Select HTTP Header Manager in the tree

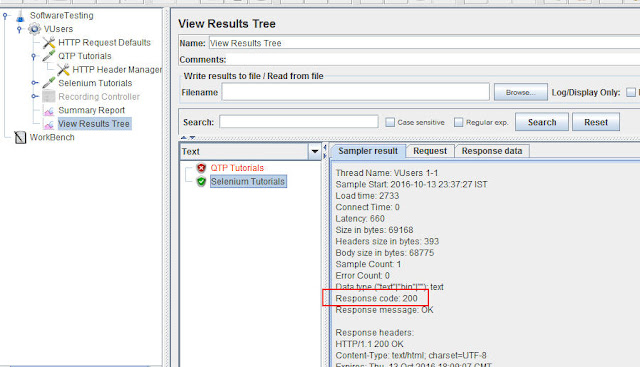click(117, 70)
